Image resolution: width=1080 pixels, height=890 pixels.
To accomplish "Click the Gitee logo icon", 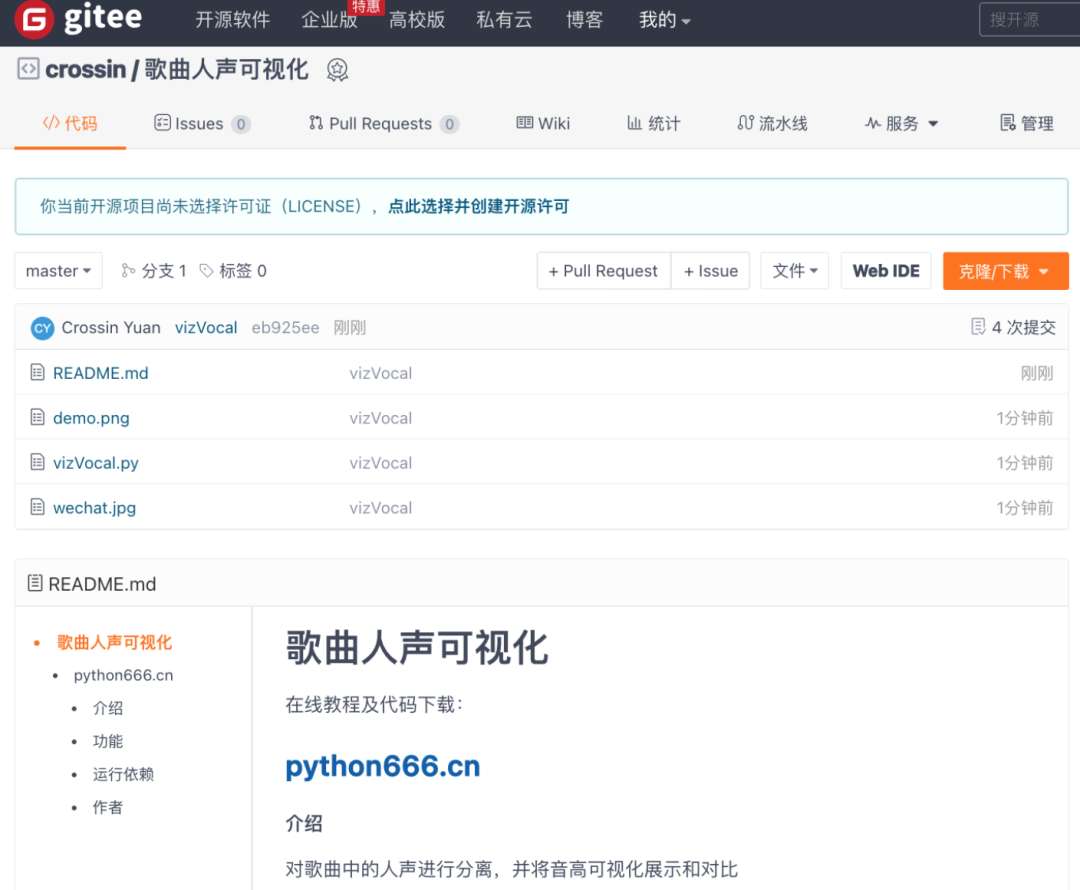I will point(34,19).
